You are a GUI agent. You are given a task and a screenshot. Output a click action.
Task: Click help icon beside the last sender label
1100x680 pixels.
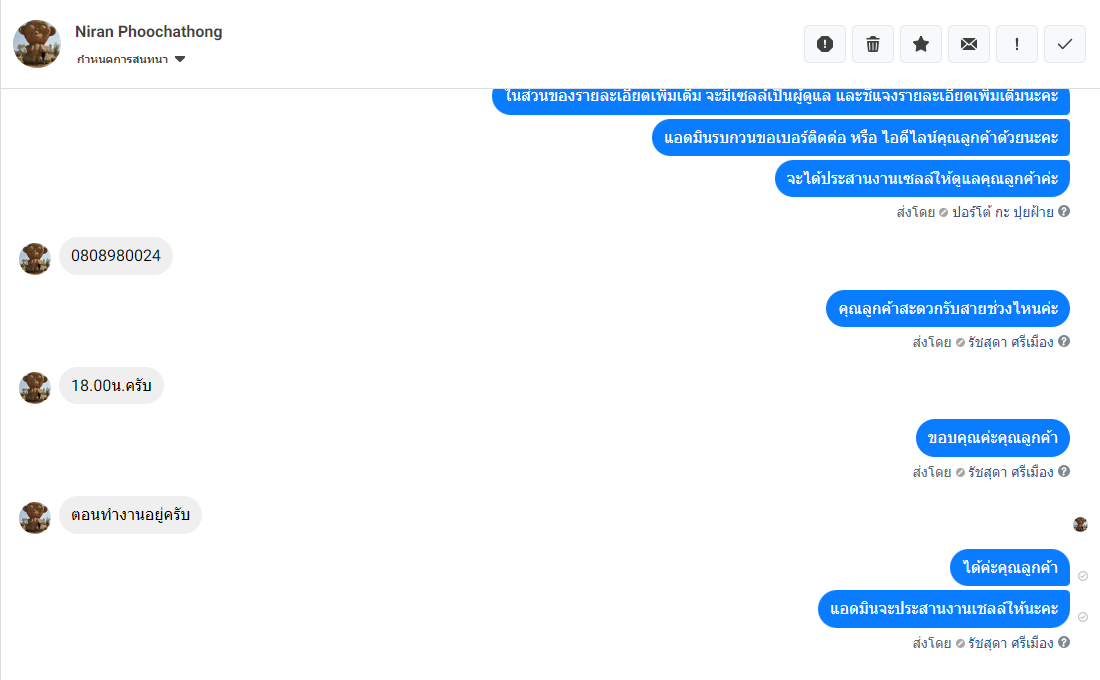pos(1064,642)
